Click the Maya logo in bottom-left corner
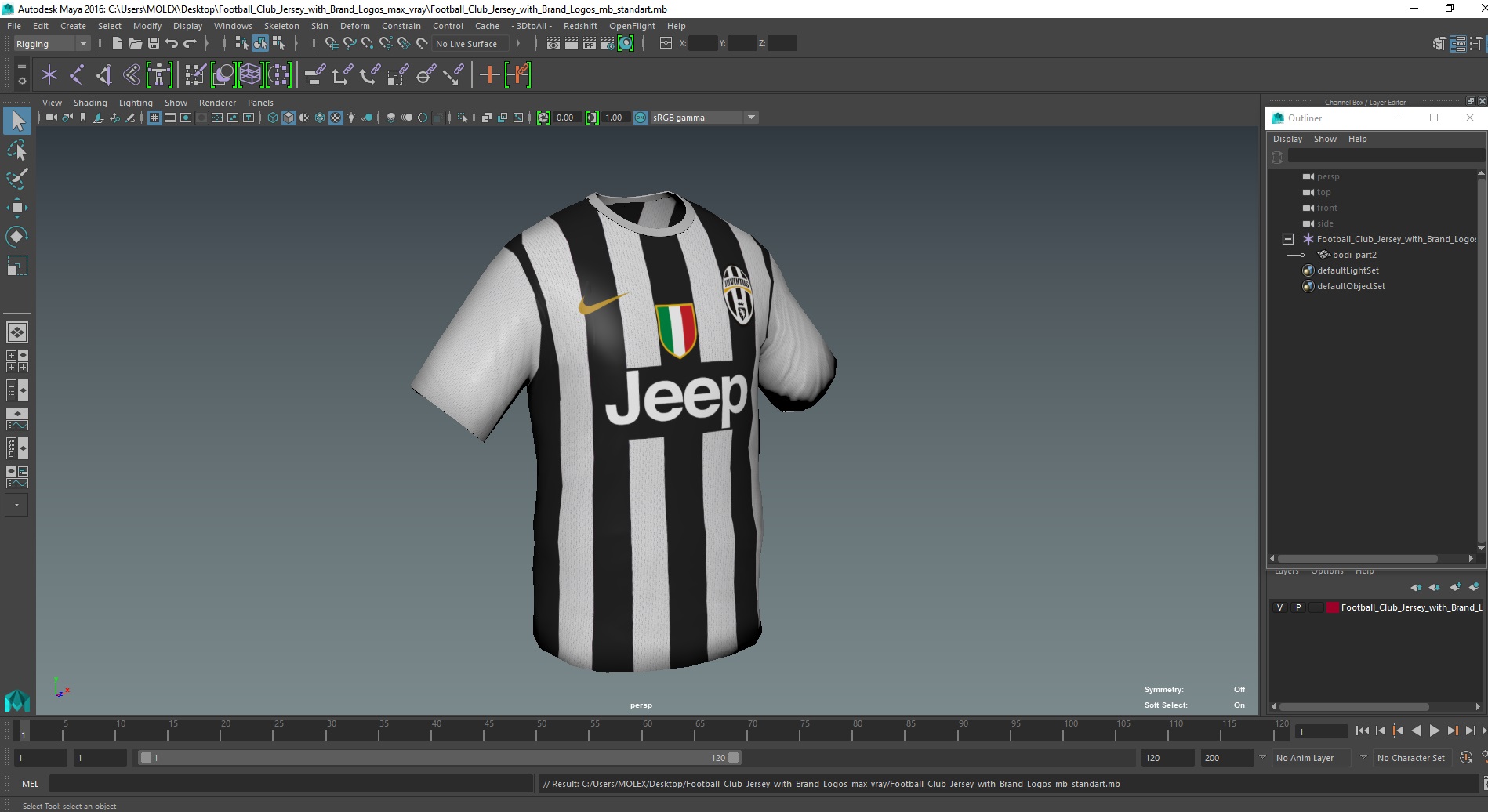 tap(17, 699)
